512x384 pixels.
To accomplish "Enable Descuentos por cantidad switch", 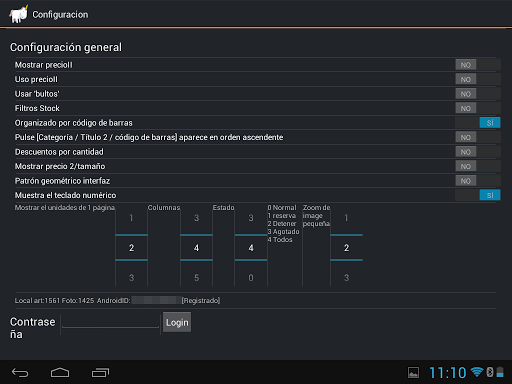I will pyautogui.click(x=478, y=152).
